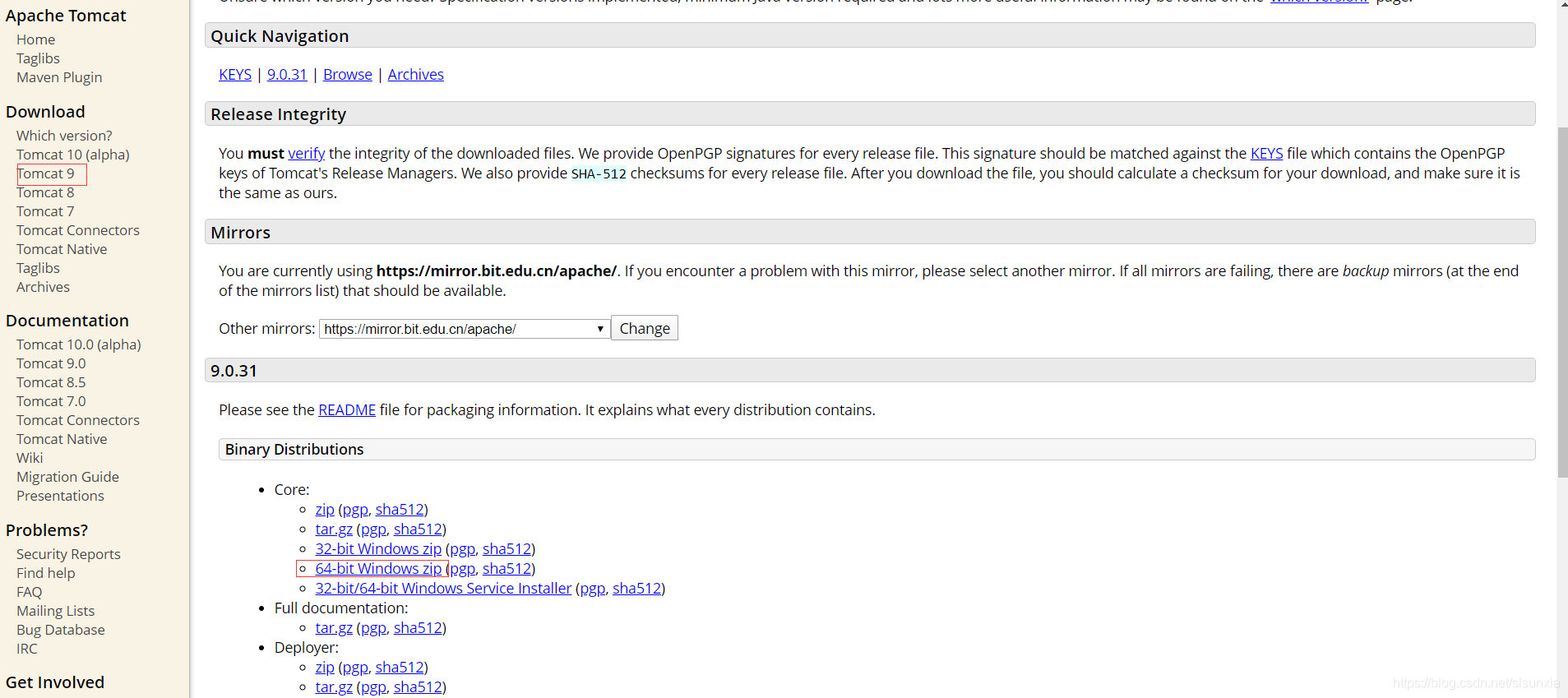Open KEYS link in Release Integrity paragraph
The height and width of the screenshot is (698, 1568).
(1266, 154)
